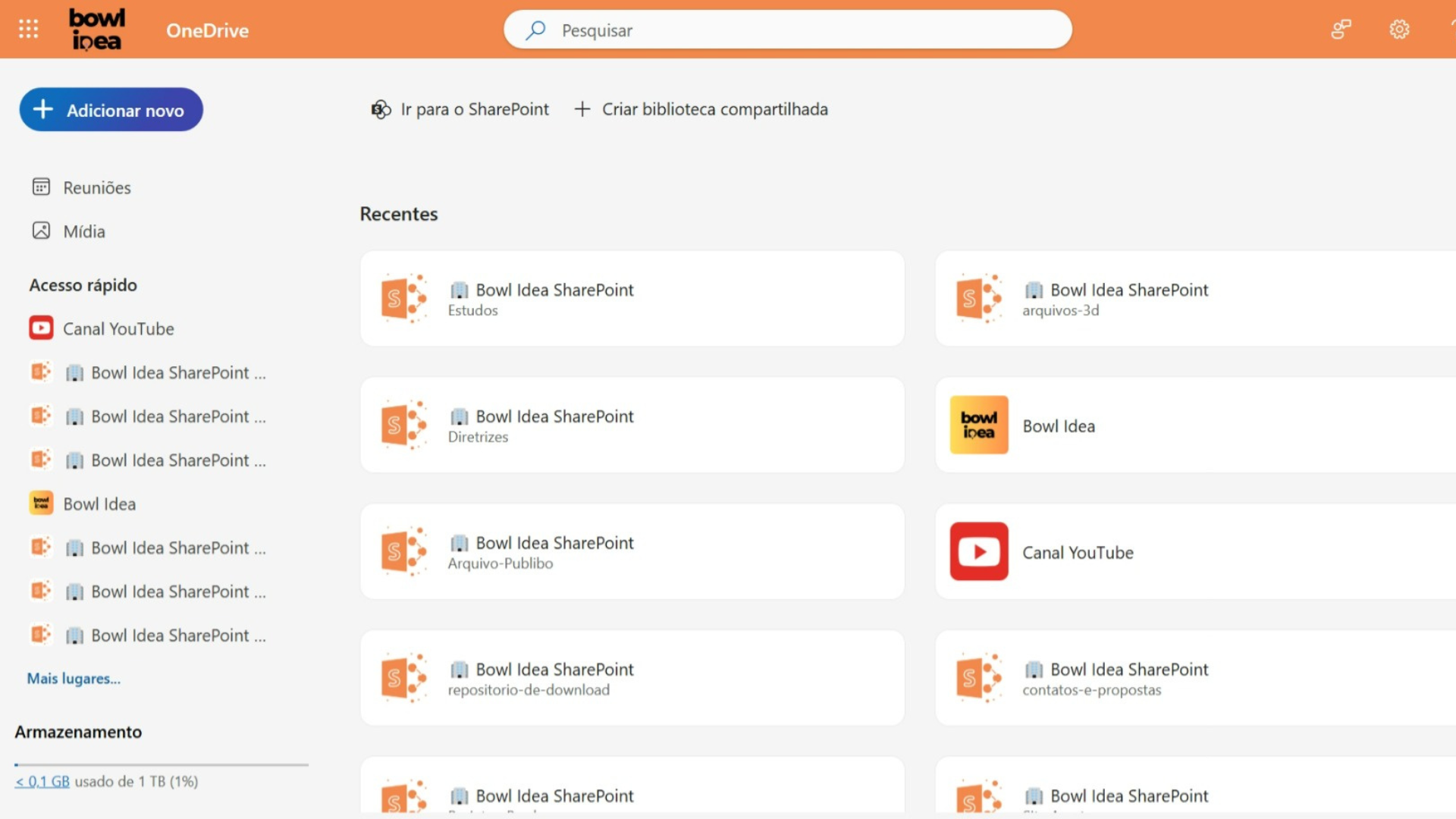
Task: Open the < 0,1 GB storage link
Action: [x=42, y=781]
